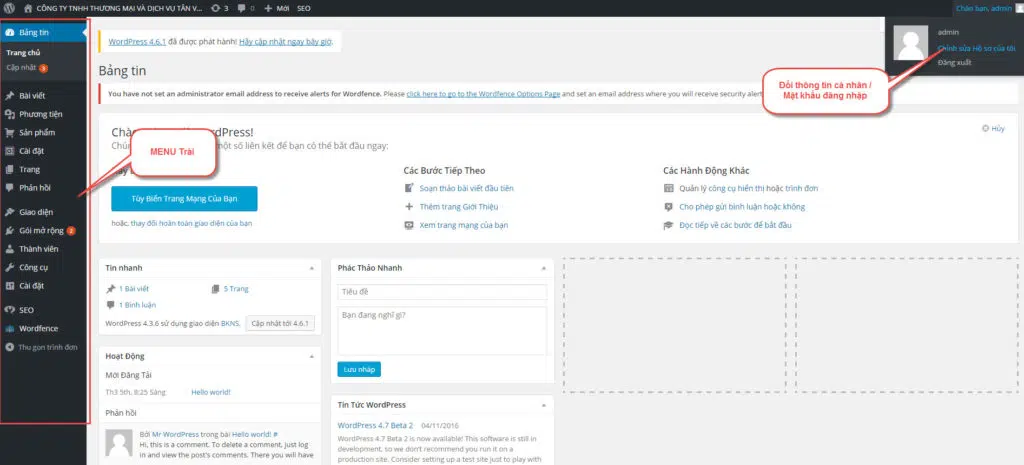Click the WordPress 4.6.1 release link

tap(136, 42)
